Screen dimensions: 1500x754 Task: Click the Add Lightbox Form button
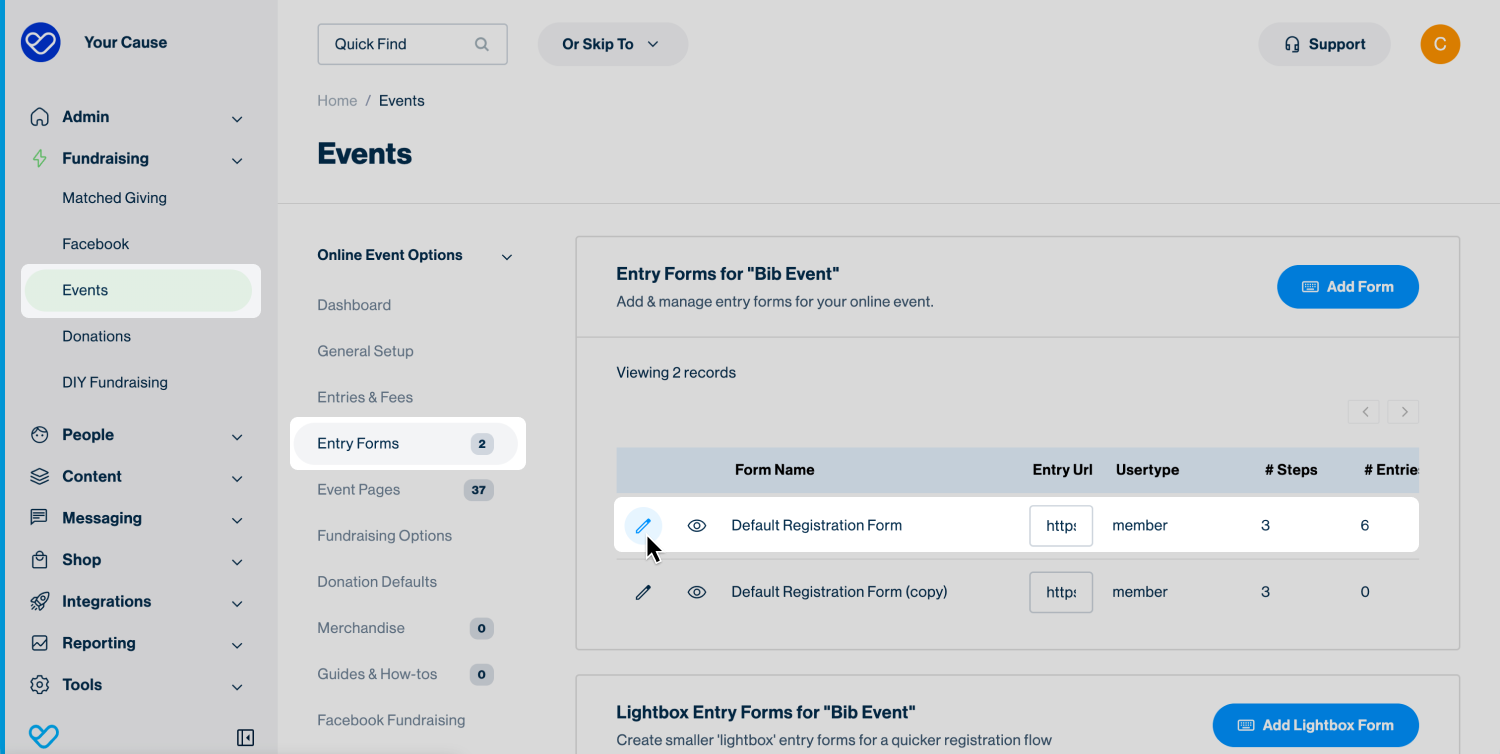1315,725
